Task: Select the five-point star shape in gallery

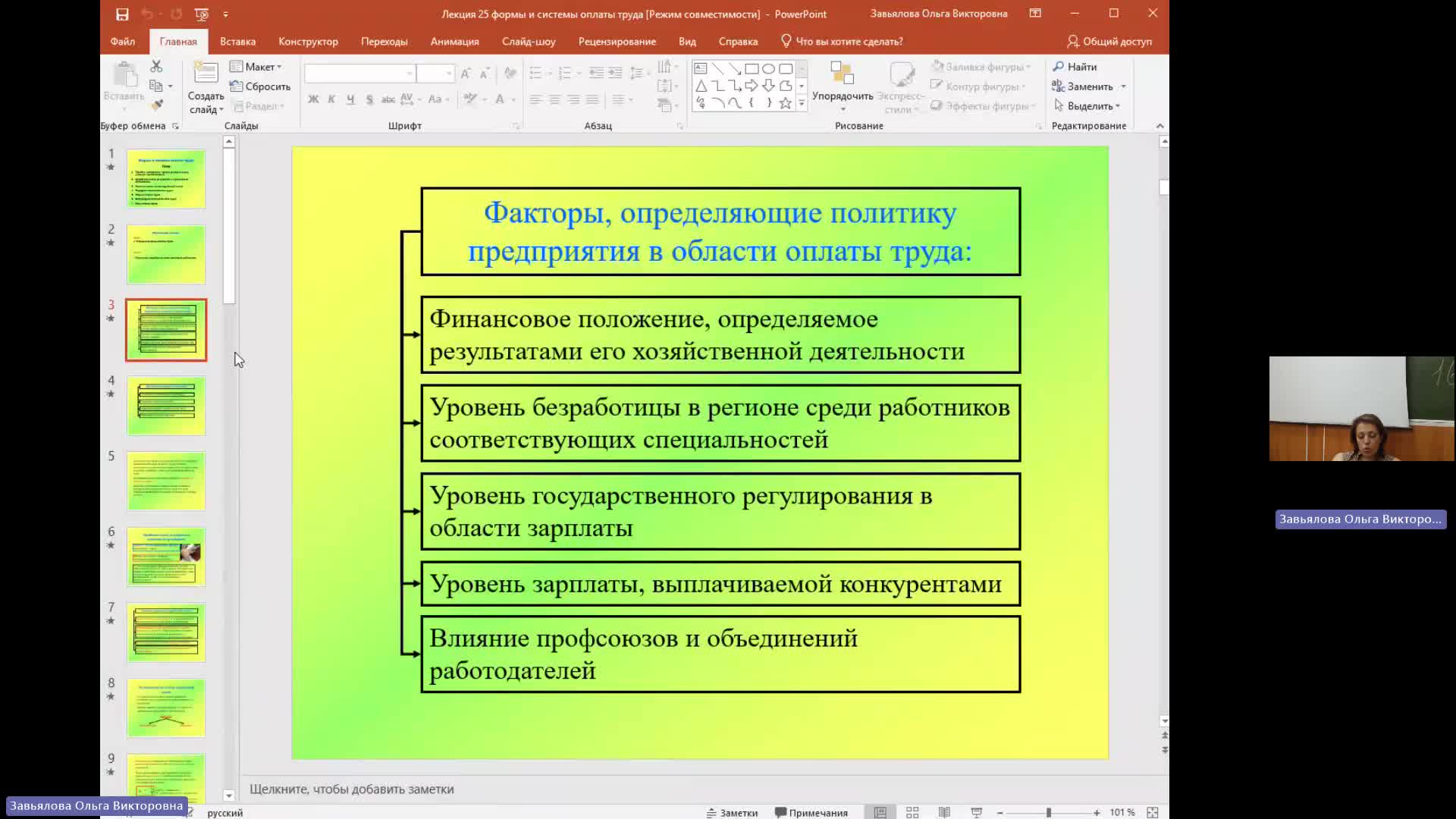Action: pos(786,103)
